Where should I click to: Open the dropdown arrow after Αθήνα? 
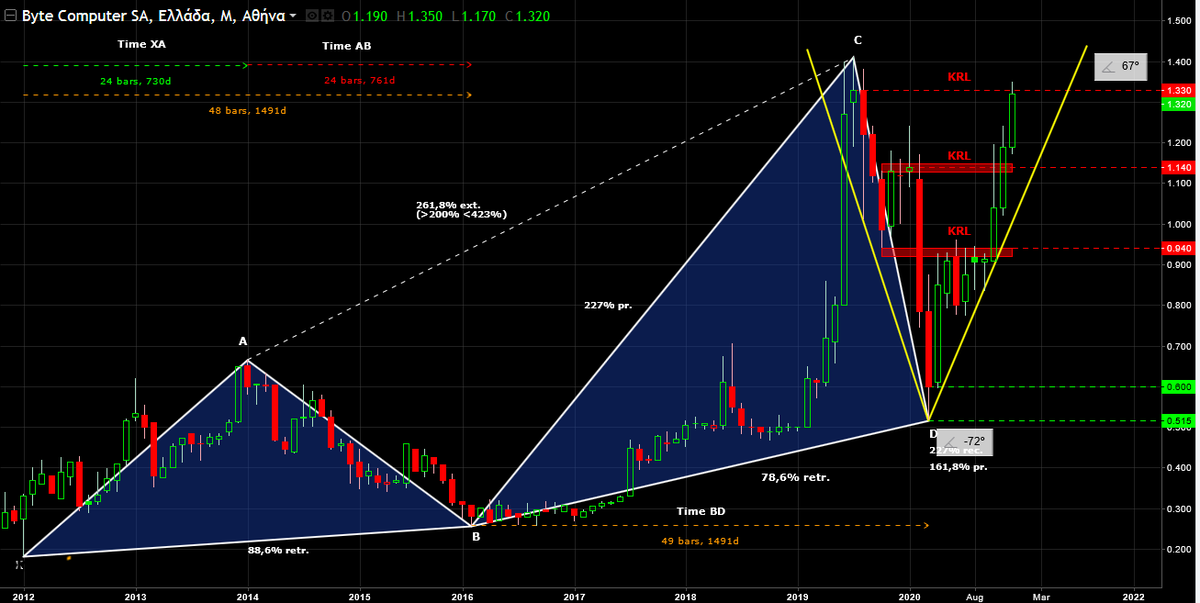(x=292, y=17)
